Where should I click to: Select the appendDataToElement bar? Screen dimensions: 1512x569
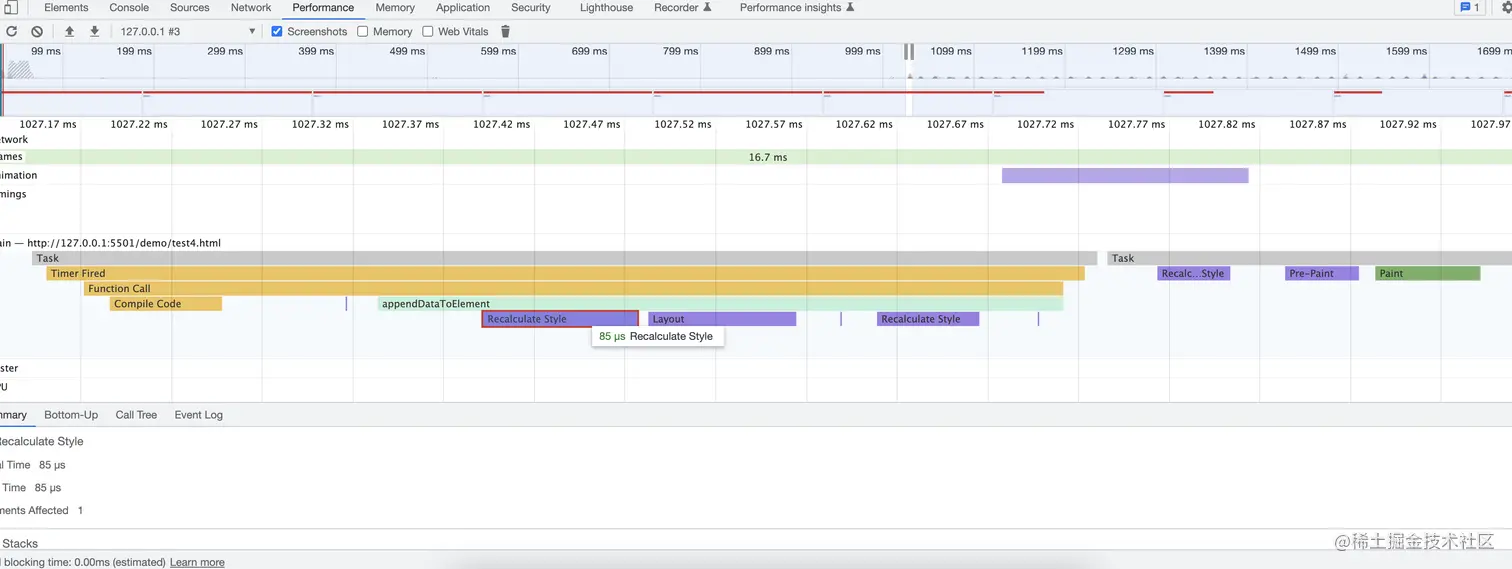tap(720, 304)
